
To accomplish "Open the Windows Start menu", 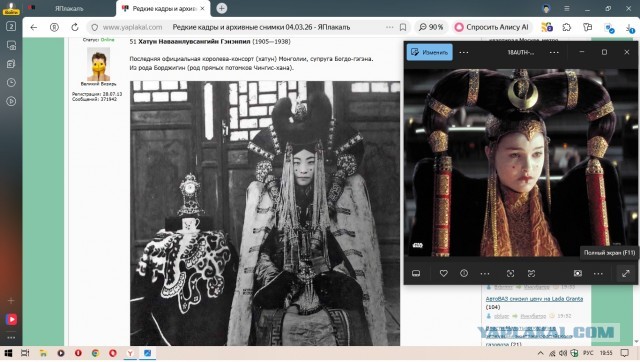I will [x=8, y=353].
